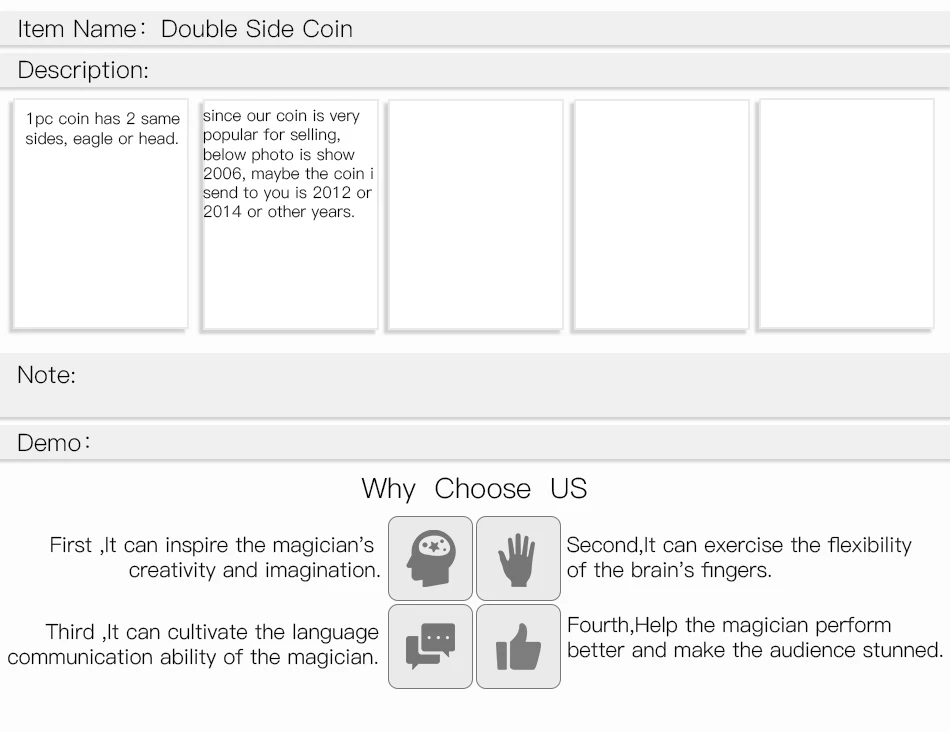950x732 pixels.
Task: Click the creative brain head icon
Action: 430,558
